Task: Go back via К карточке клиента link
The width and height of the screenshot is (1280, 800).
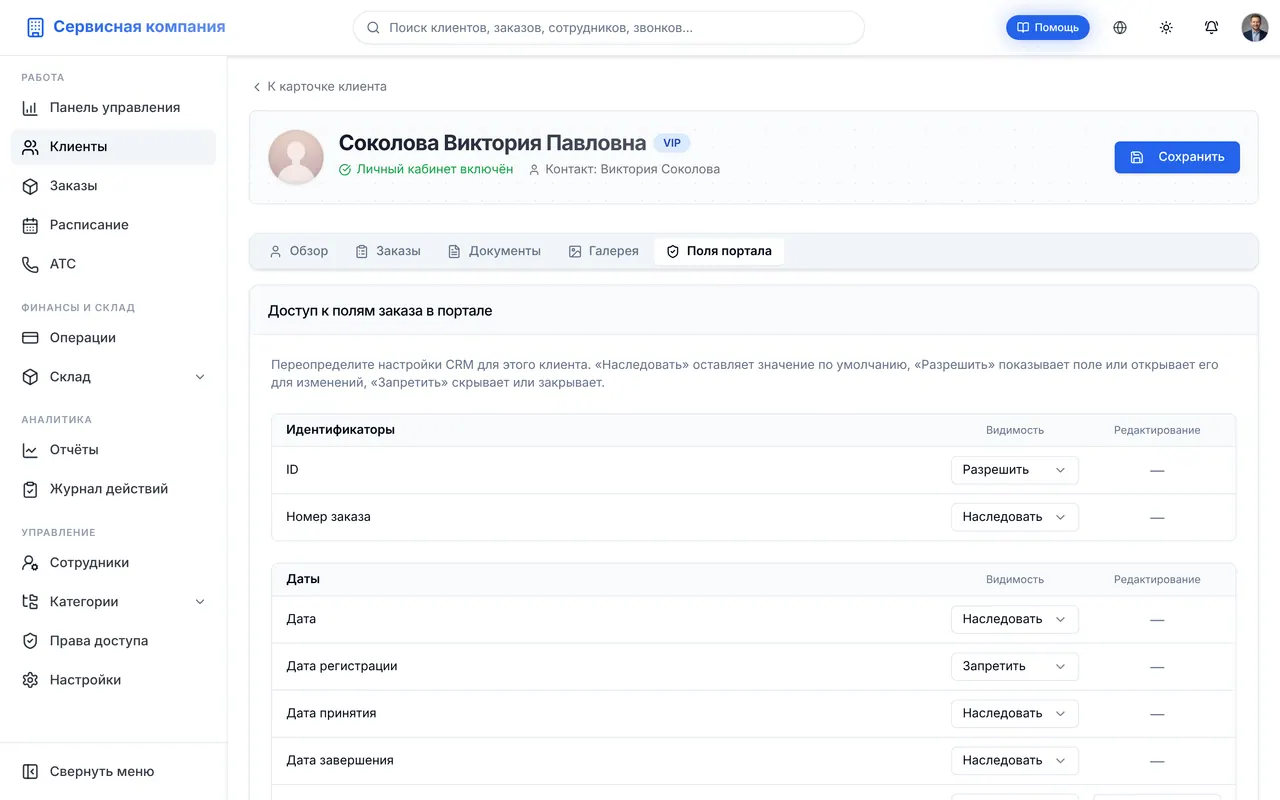Action: click(319, 86)
